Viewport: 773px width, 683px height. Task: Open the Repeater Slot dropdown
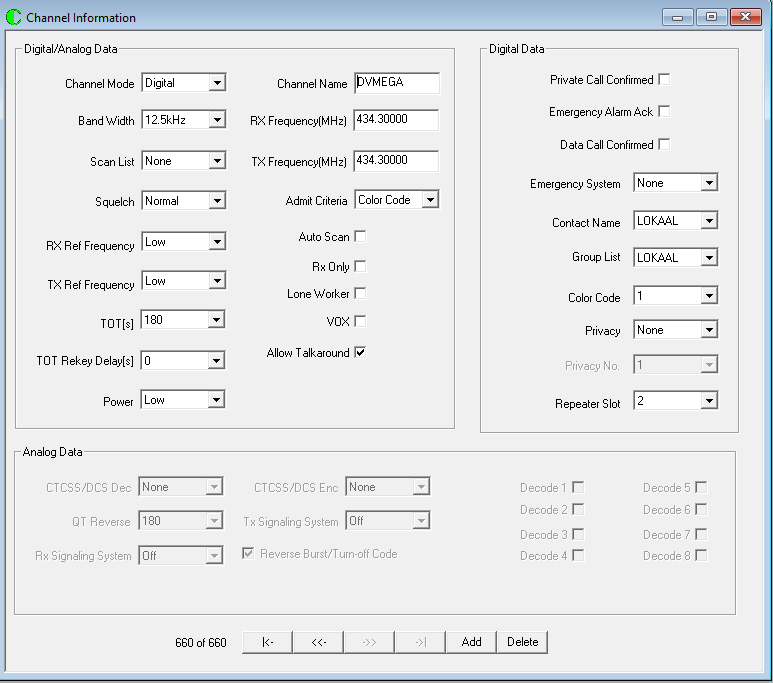point(708,401)
